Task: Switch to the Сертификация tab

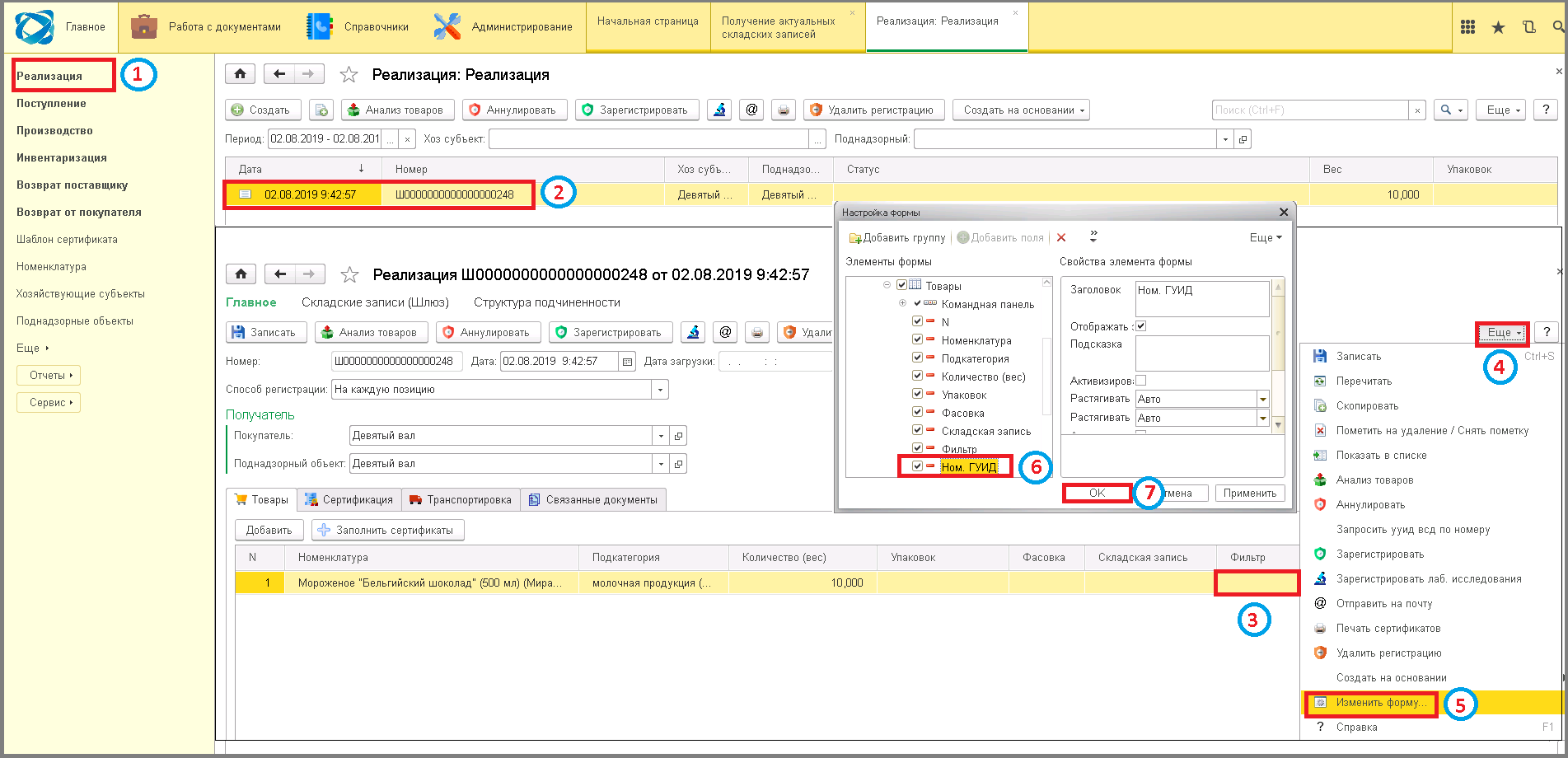Action: pos(349,499)
